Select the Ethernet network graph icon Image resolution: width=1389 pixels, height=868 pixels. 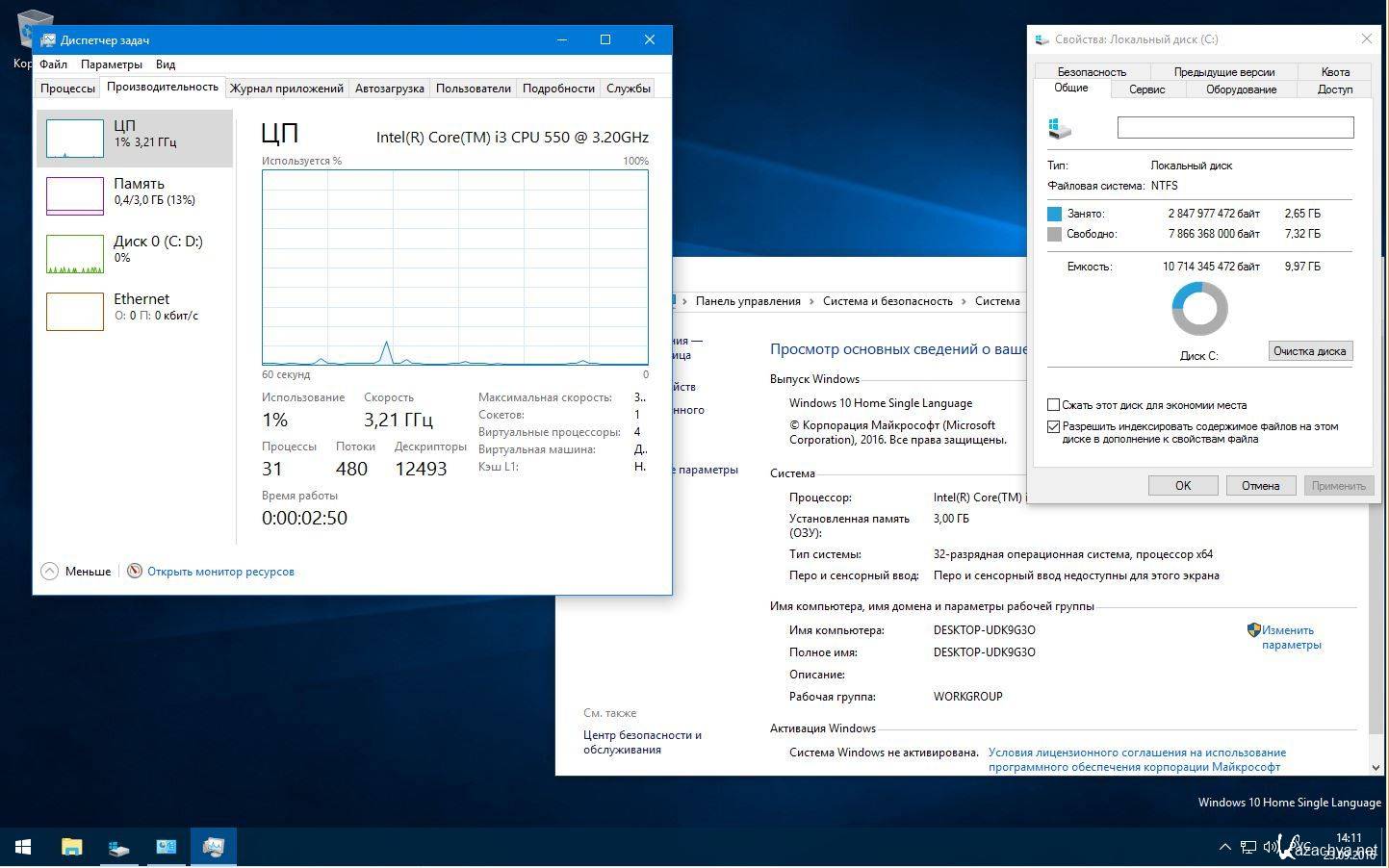click(x=75, y=312)
